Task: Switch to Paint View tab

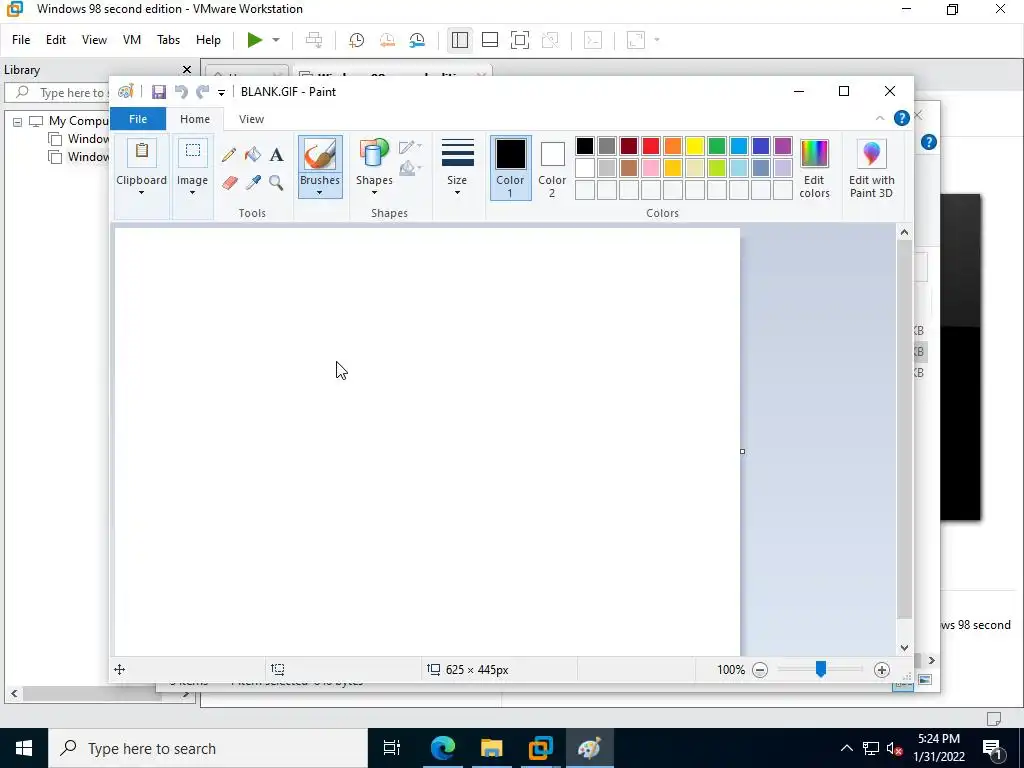Action: tap(251, 119)
